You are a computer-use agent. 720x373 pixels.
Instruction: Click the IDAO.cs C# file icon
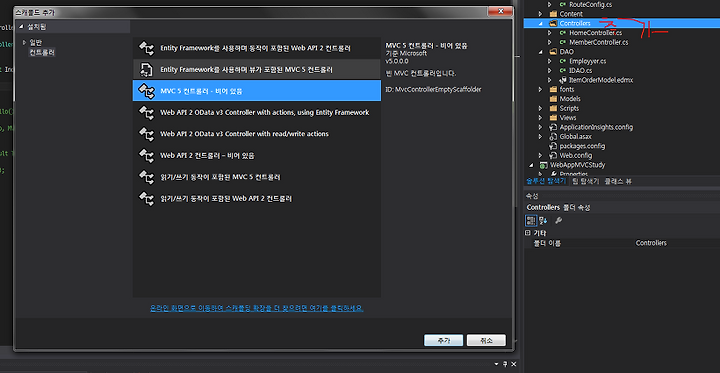coord(562,71)
